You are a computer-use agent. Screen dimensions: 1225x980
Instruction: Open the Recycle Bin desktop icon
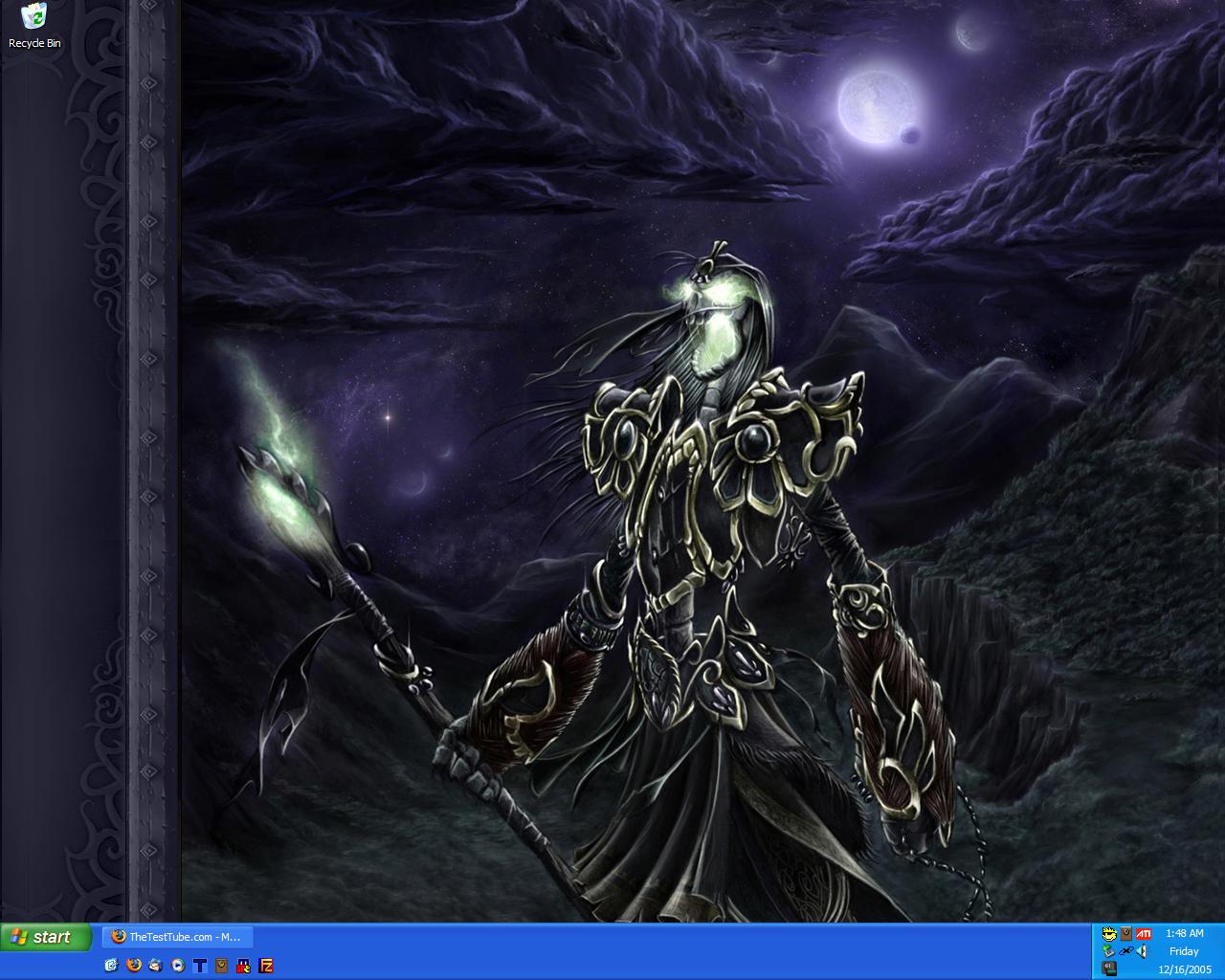pos(34,25)
